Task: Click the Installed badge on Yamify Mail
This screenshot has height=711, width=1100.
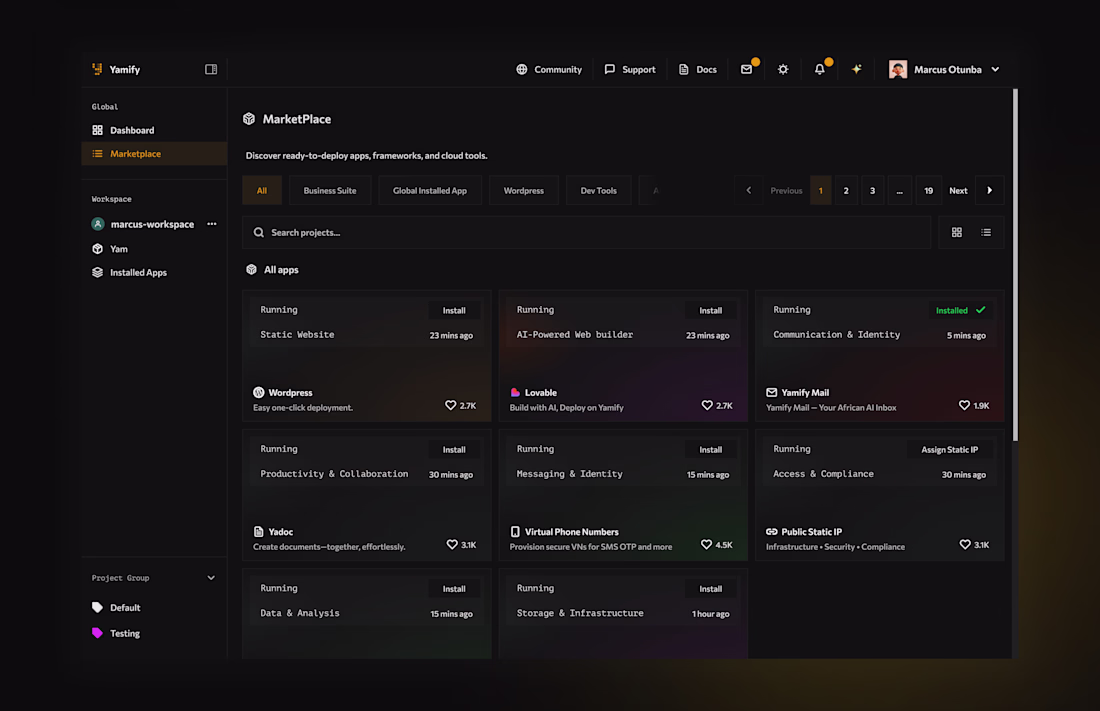Action: click(960, 310)
